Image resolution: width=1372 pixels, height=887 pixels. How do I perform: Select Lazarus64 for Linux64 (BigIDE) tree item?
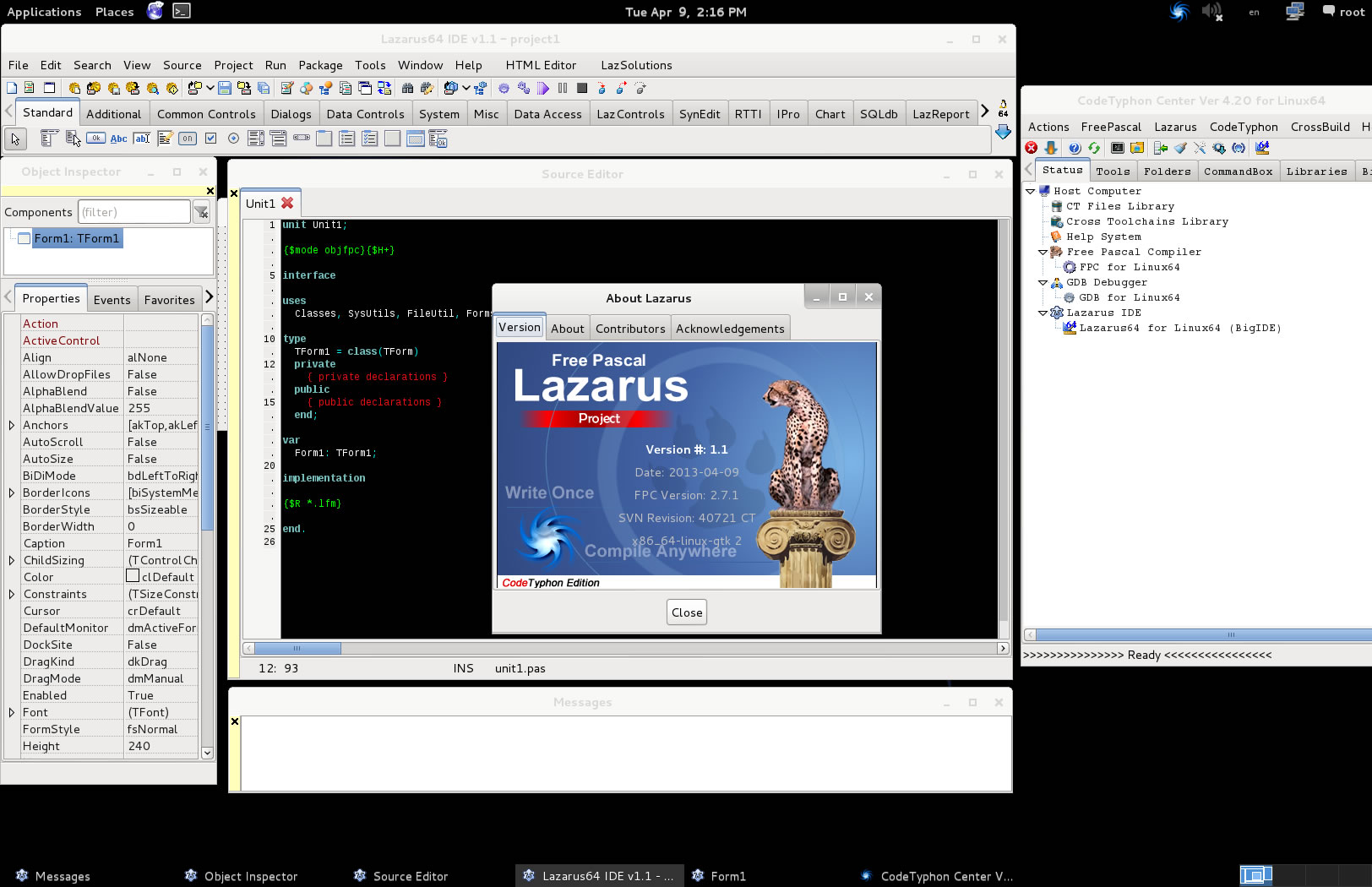[x=1179, y=328]
